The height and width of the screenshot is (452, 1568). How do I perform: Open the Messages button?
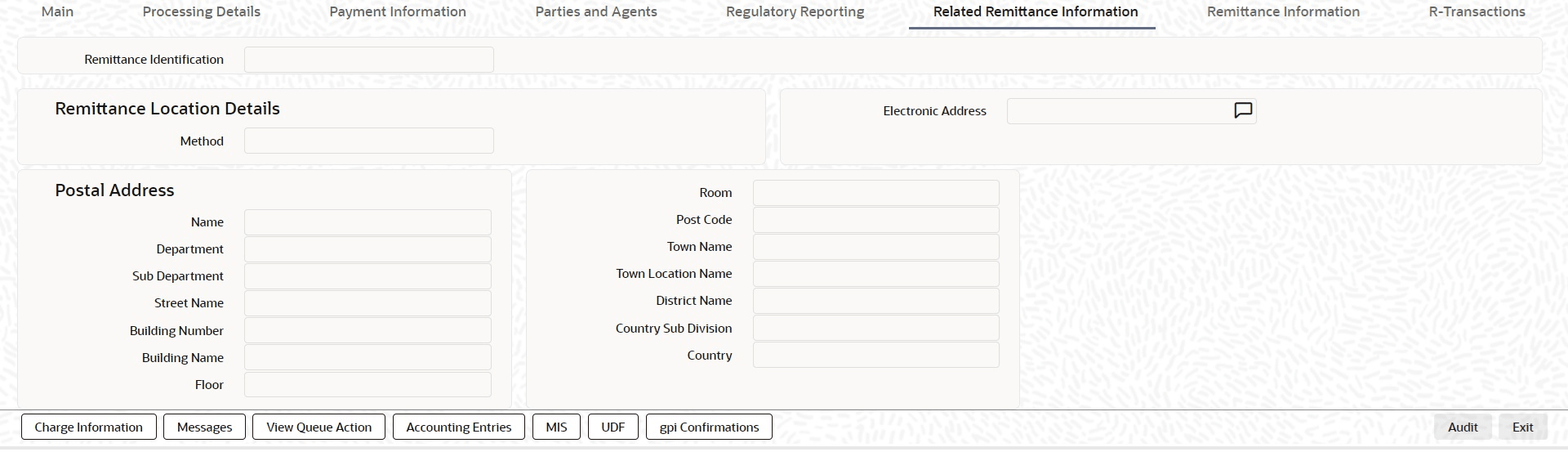pos(204,427)
